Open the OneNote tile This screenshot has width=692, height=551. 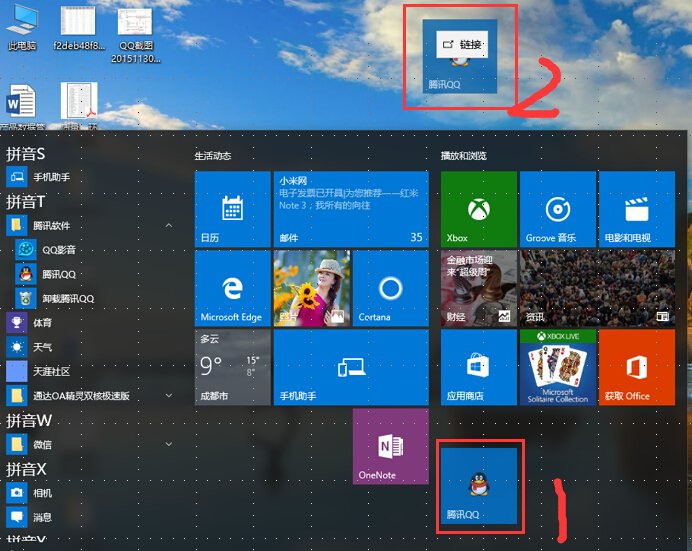click(x=391, y=446)
